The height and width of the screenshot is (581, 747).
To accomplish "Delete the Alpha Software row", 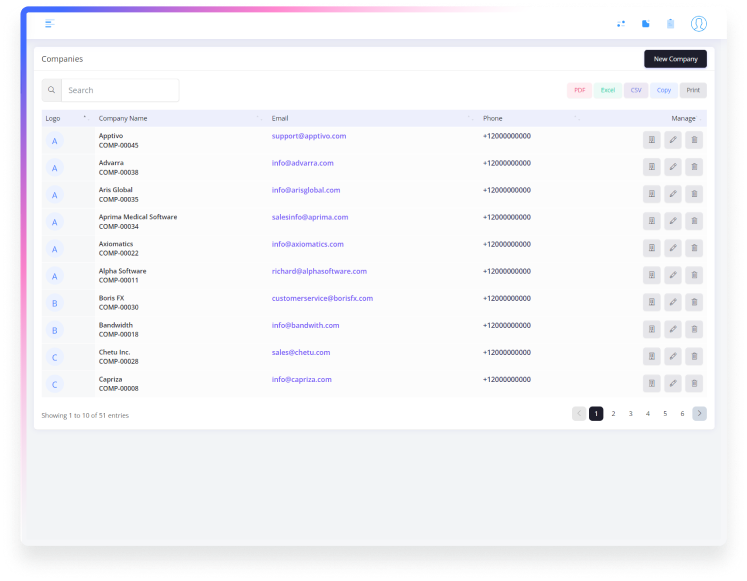I will (694, 275).
